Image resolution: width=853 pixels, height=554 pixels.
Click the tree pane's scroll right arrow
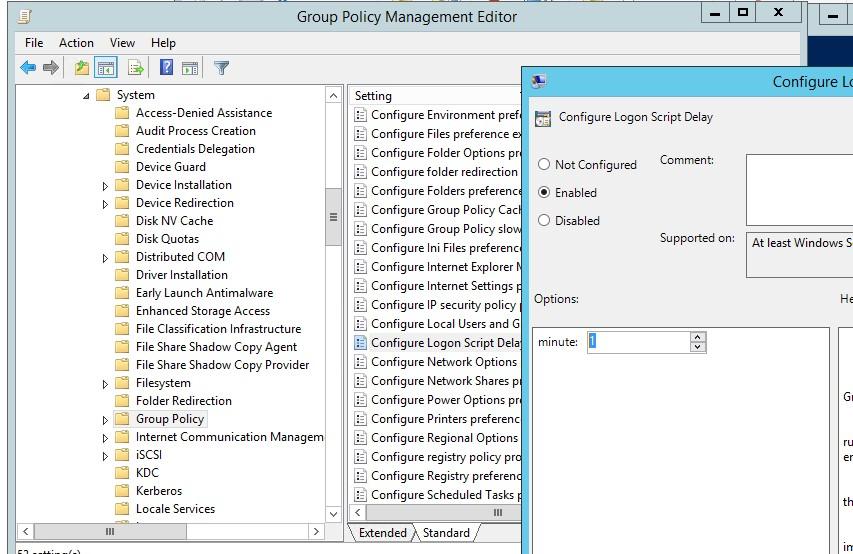316,531
